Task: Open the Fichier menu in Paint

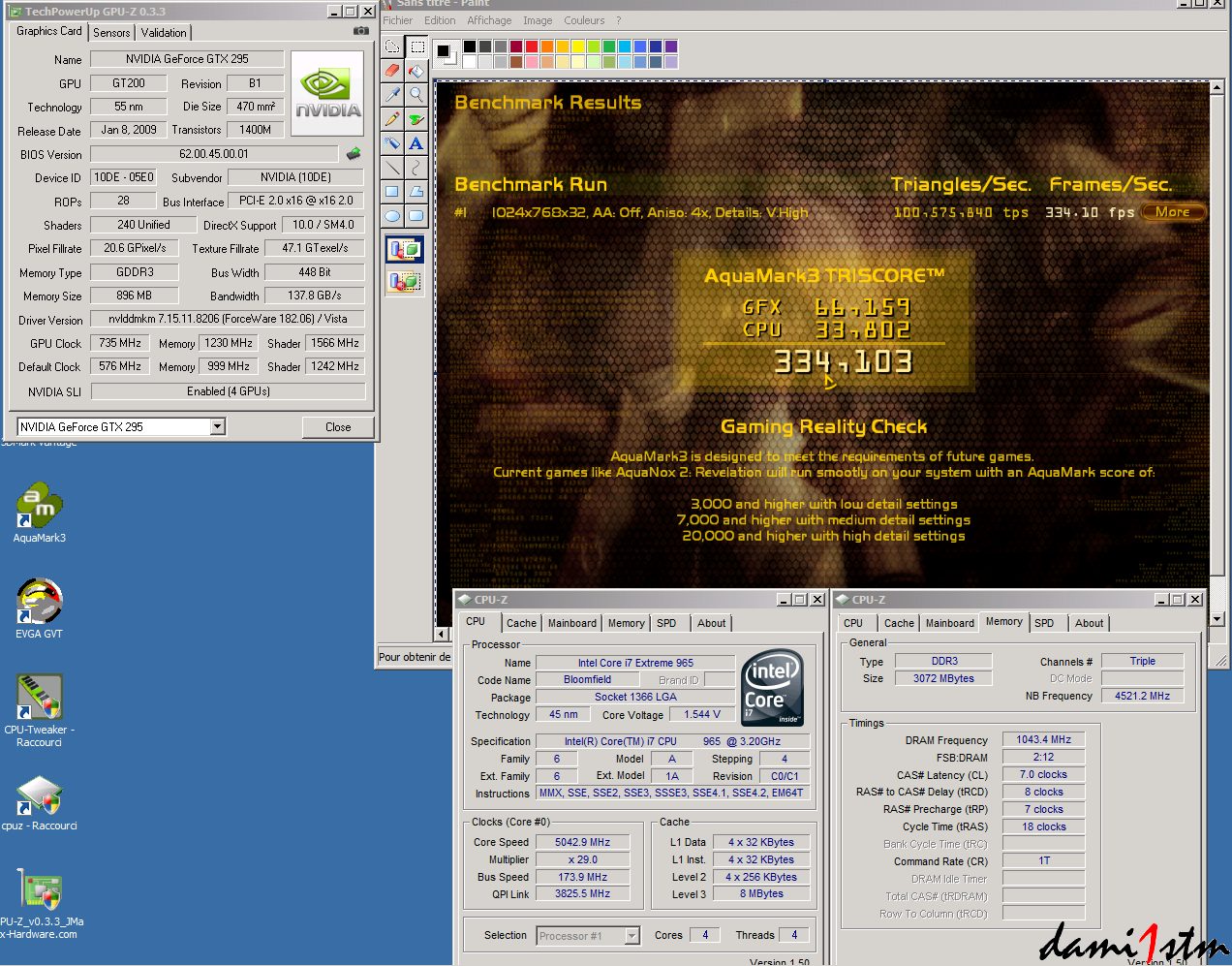Action: [397, 20]
